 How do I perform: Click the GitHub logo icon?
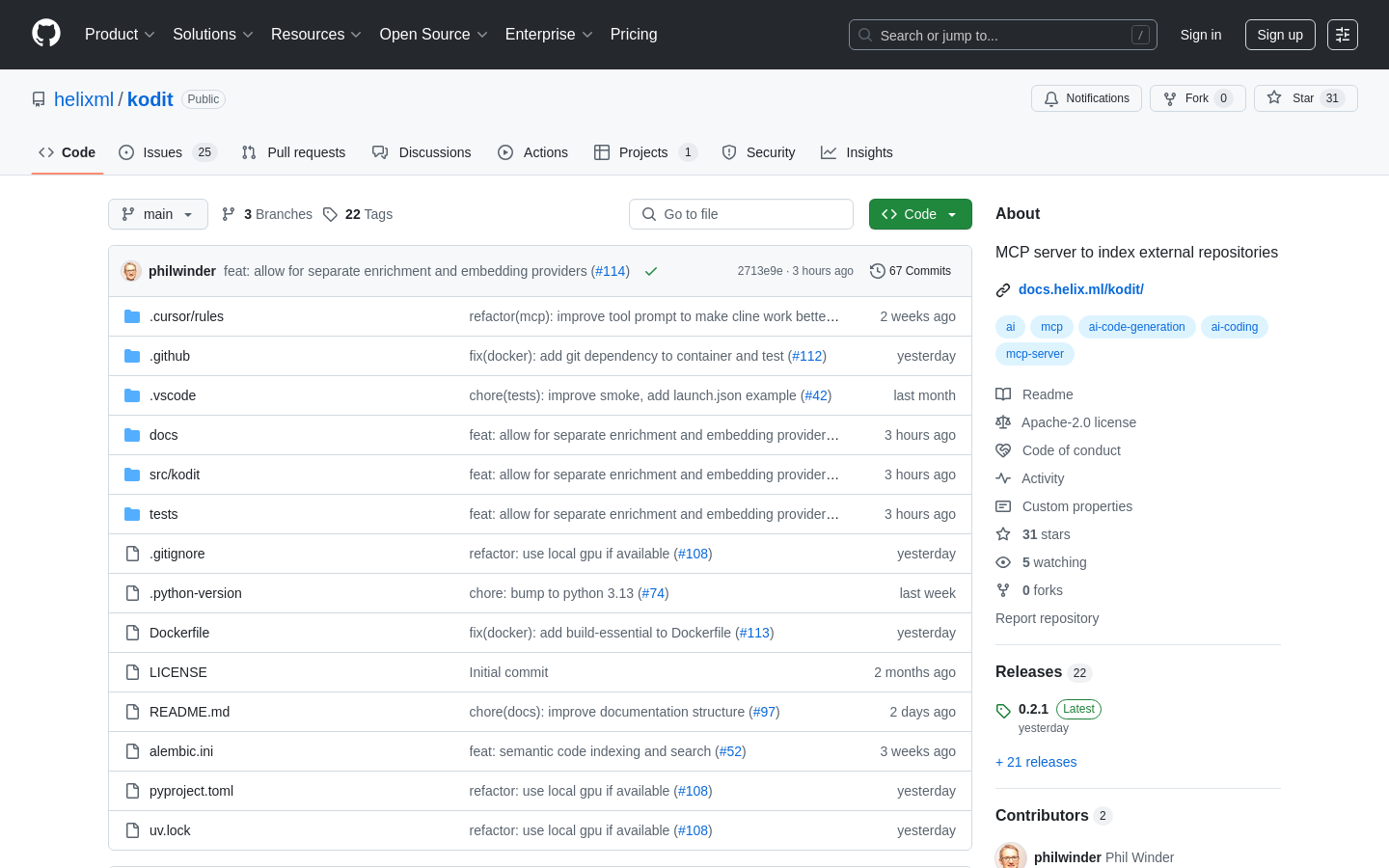pyautogui.click(x=46, y=34)
